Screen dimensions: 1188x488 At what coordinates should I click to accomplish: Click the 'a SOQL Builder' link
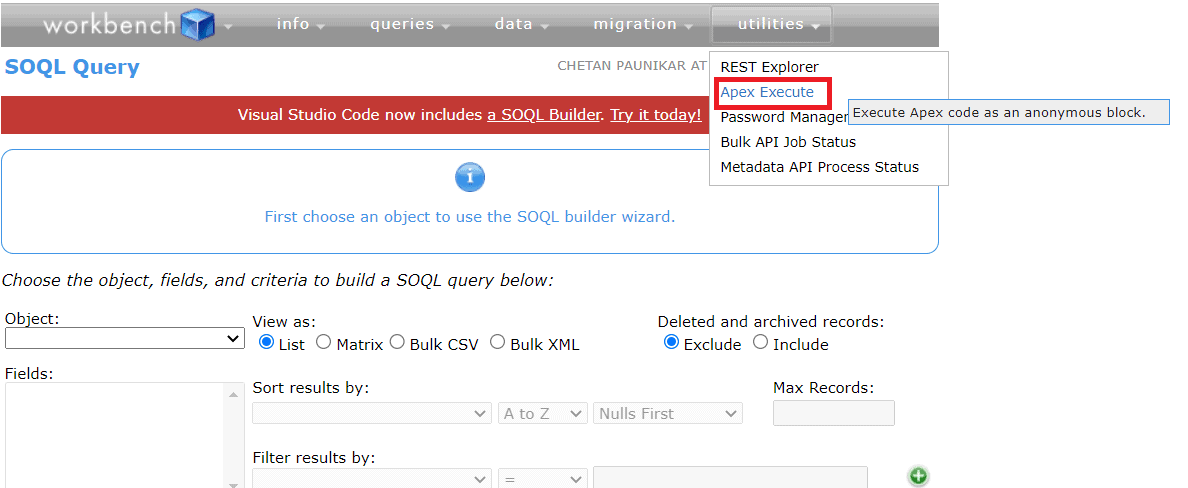(x=544, y=115)
